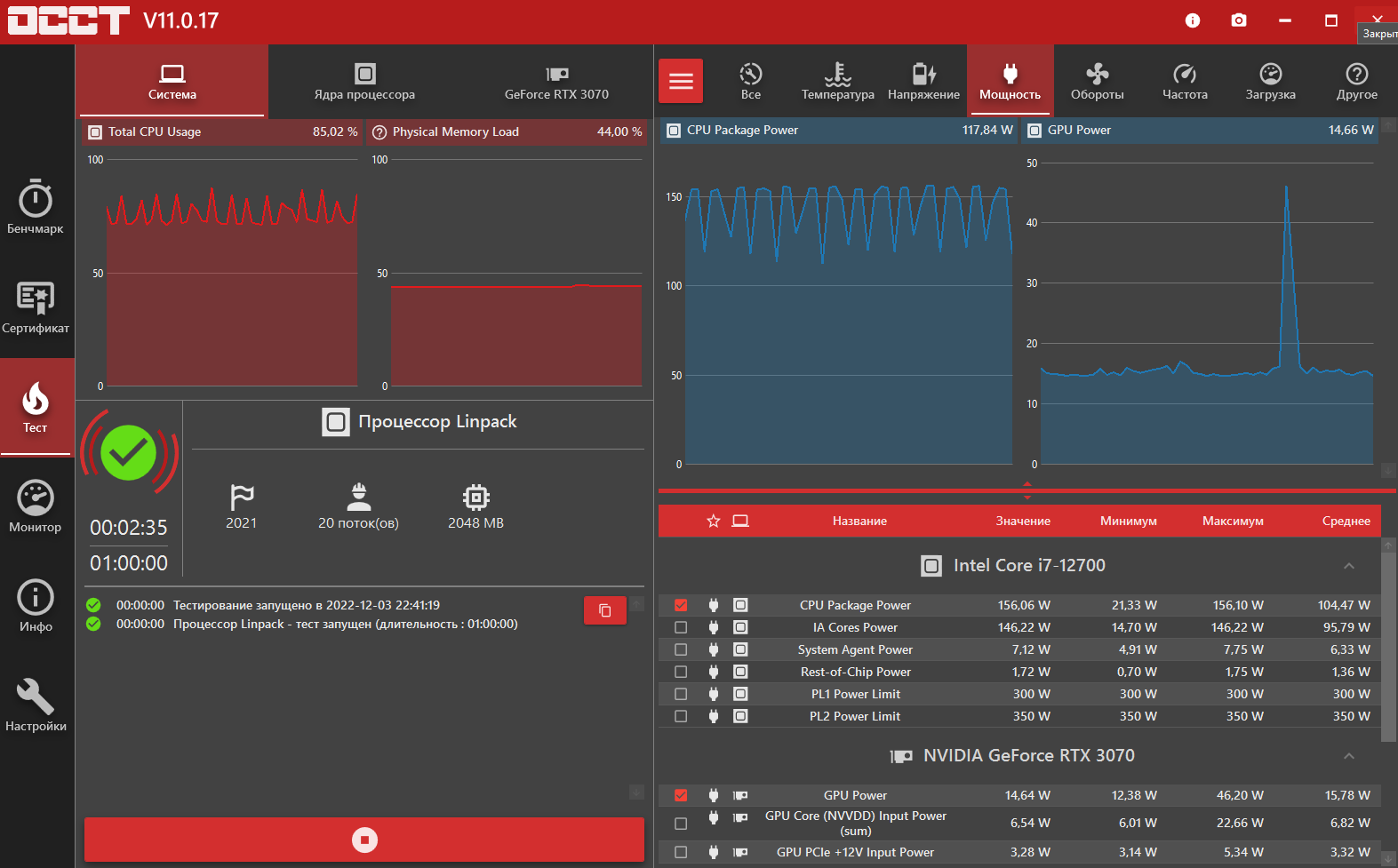Stop the running Linpack test
The image size is (1398, 868).
364,840
